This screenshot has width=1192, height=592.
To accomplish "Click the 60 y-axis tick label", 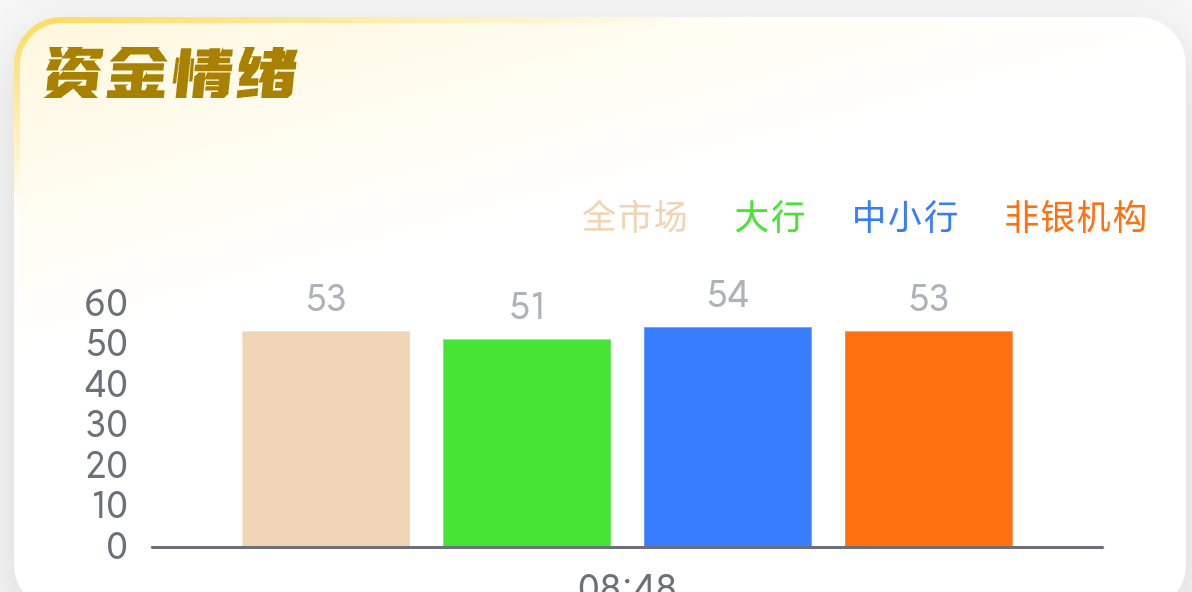I will (106, 304).
